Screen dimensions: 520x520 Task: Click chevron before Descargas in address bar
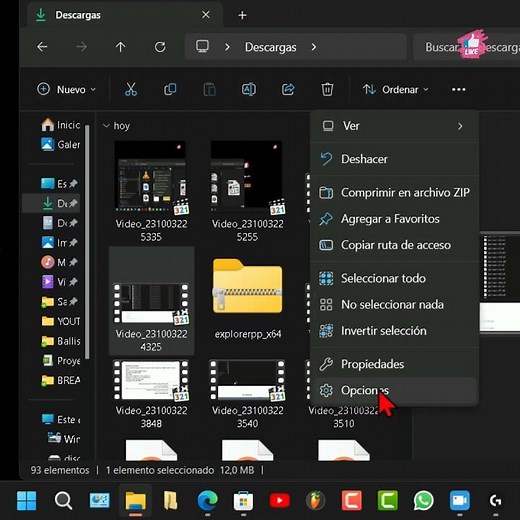(x=227, y=47)
